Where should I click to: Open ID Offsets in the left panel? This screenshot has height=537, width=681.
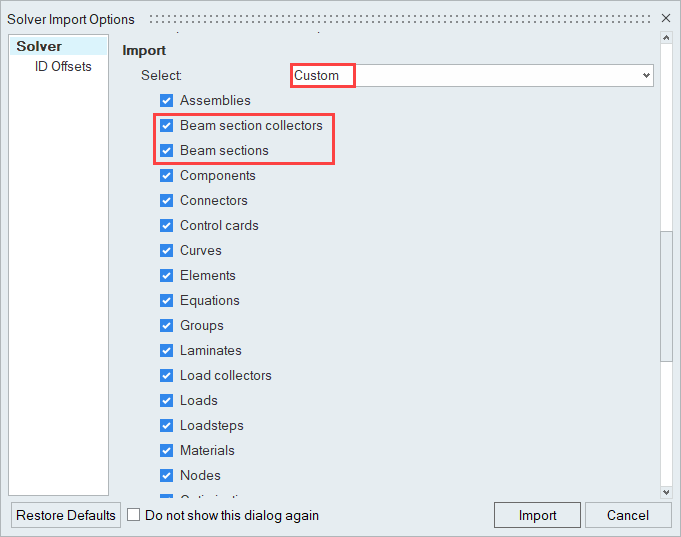(63, 67)
